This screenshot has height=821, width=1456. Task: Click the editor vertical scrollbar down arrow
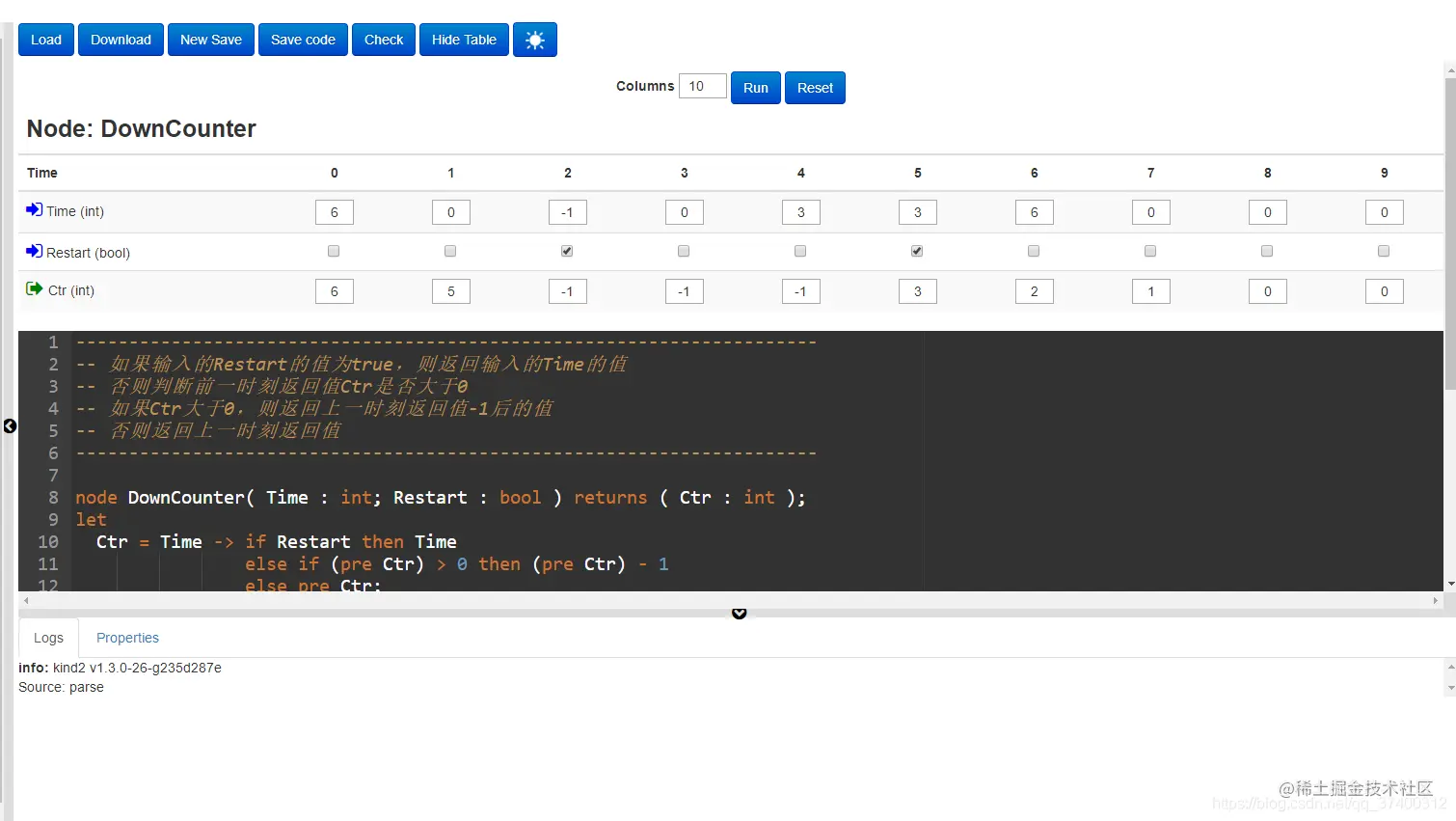1450,585
